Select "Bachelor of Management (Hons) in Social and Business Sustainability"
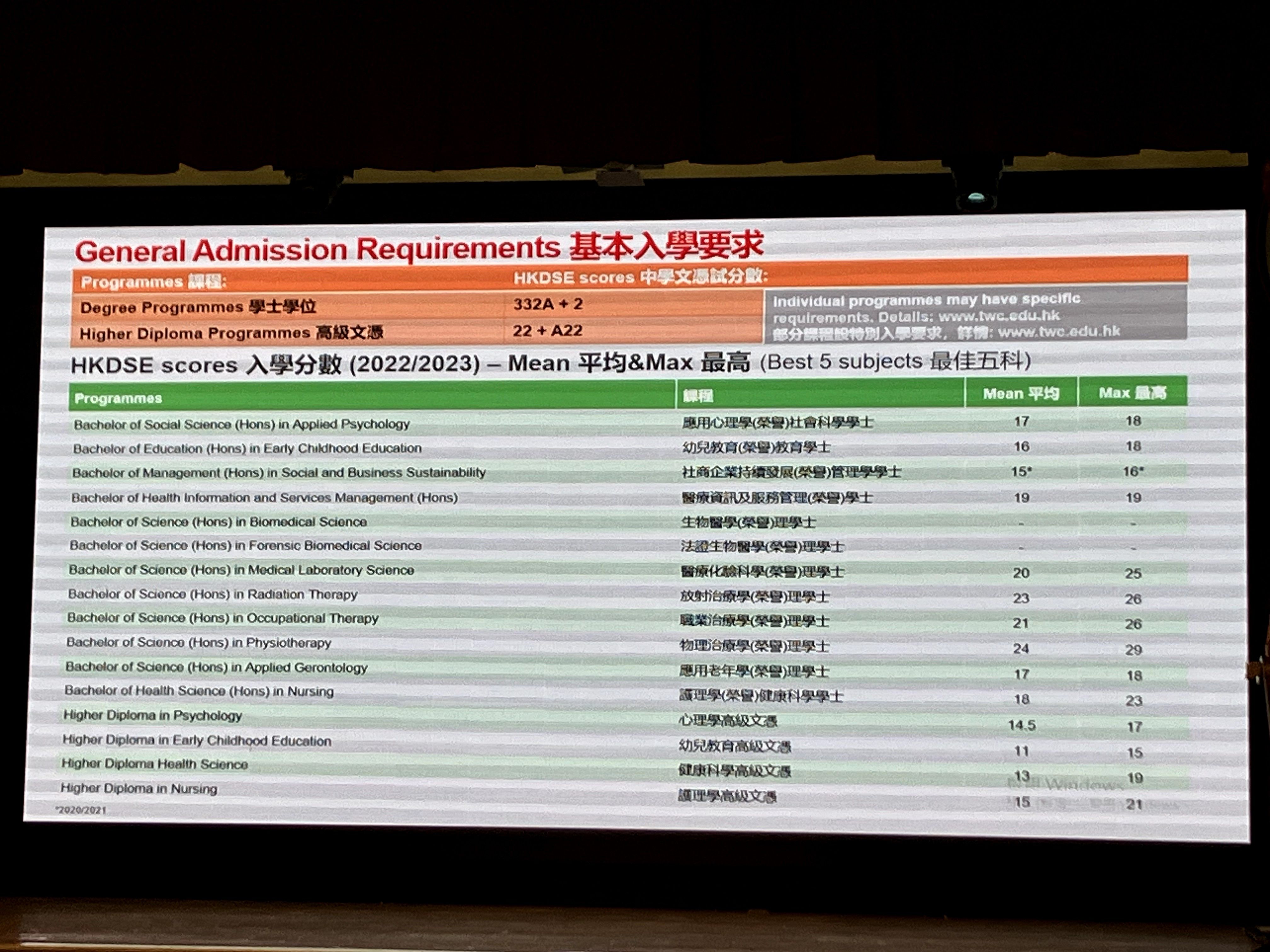Image resolution: width=1270 pixels, height=952 pixels. click(x=279, y=472)
